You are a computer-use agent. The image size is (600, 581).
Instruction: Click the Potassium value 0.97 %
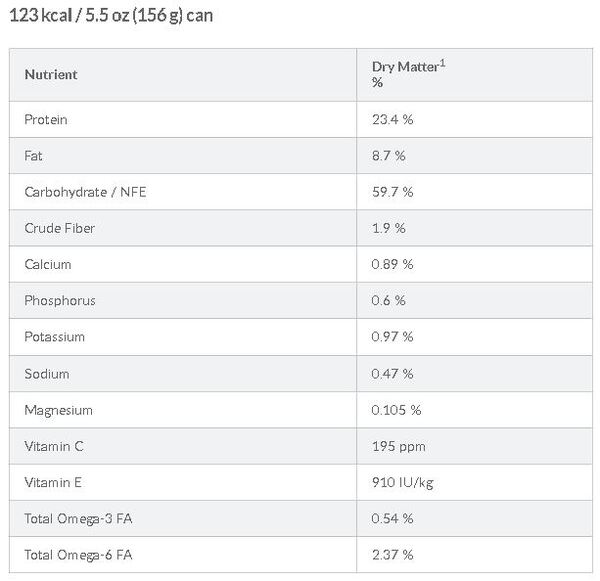pyautogui.click(x=392, y=337)
